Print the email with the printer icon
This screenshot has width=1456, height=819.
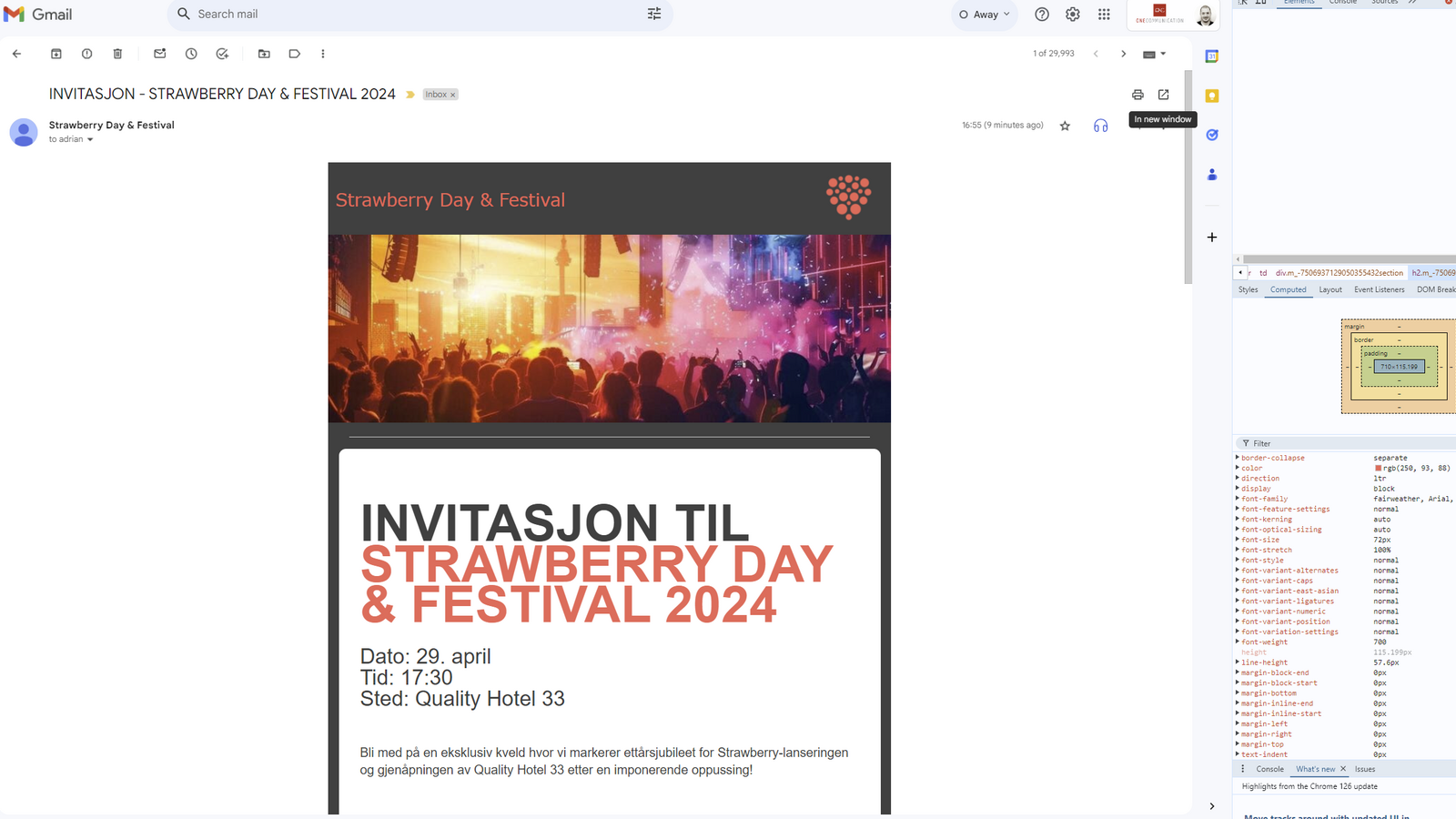click(x=1137, y=95)
